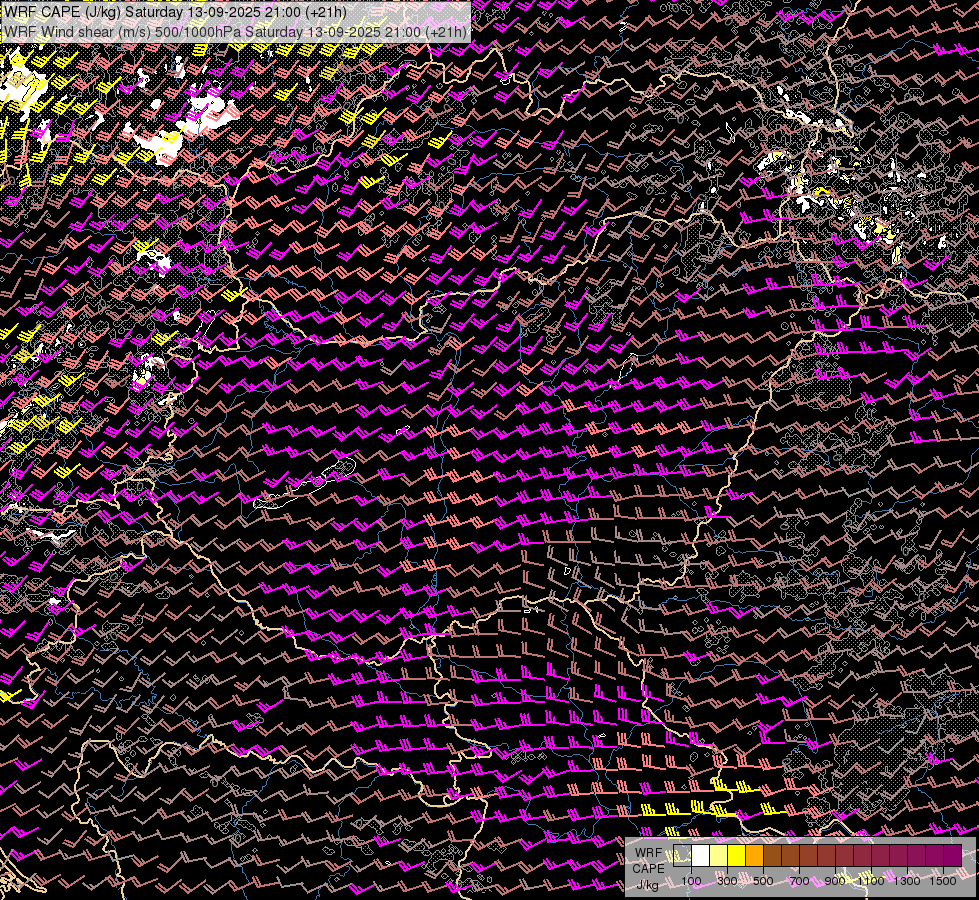Click the white-outlined lake in map center
This screenshot has height=900, width=979.
pos(305,485)
